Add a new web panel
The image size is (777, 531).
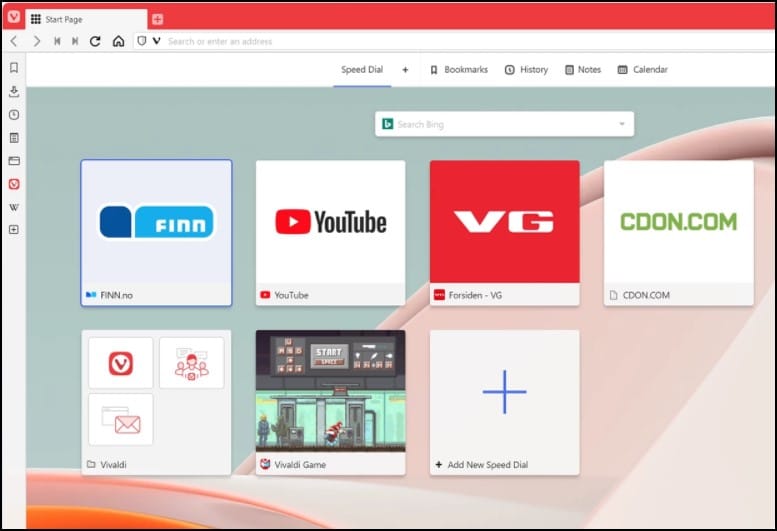click(14, 229)
